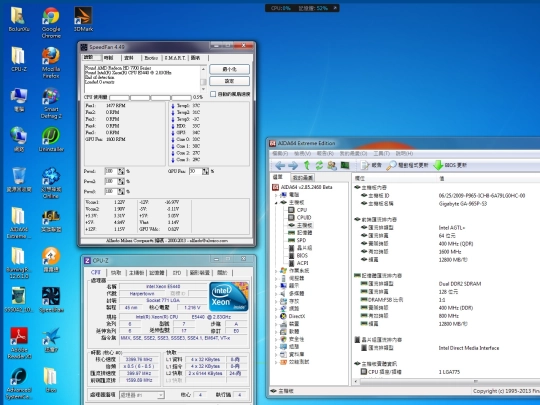Switch to SpeedFan Clock tab

pyautogui.click(x=109, y=58)
